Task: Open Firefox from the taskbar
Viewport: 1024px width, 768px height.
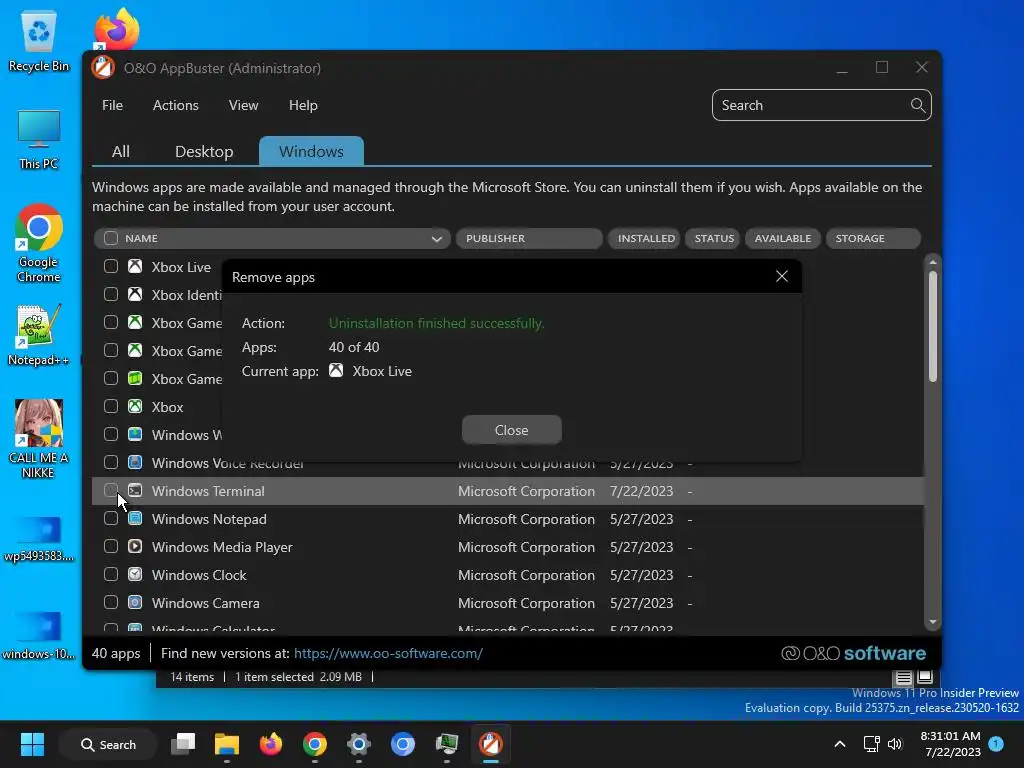Action: [270, 744]
